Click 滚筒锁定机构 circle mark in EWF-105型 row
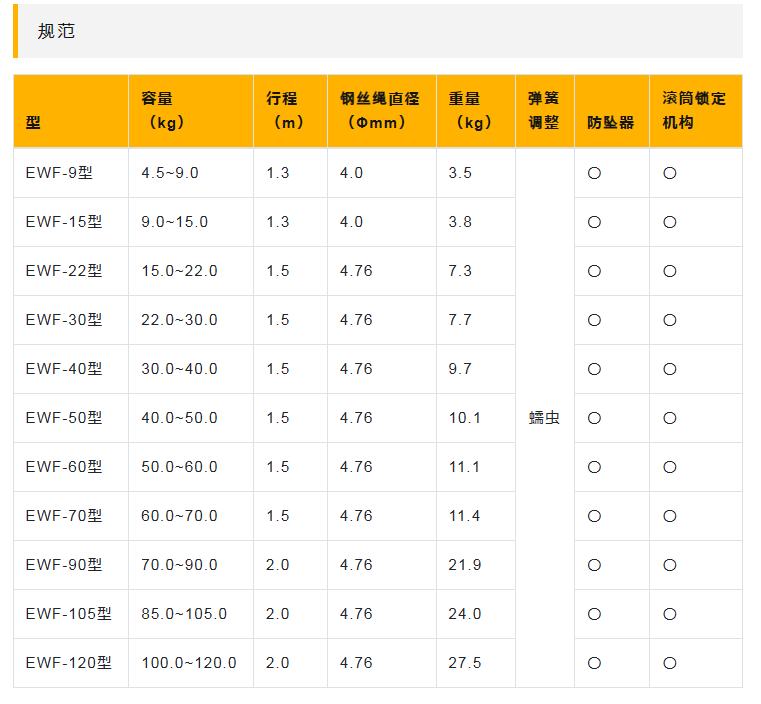 (x=670, y=614)
